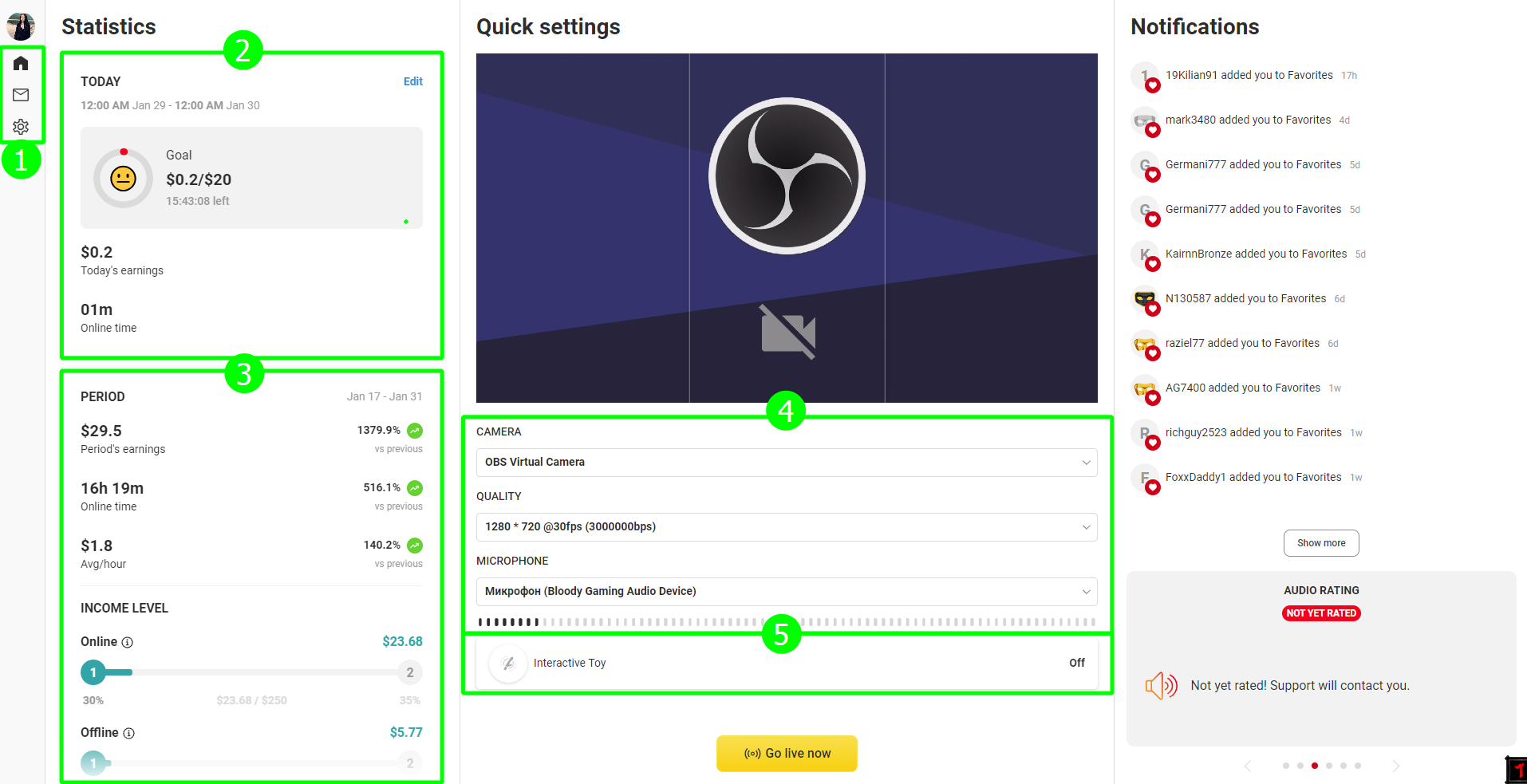This screenshot has width=1527, height=784.
Task: Click the info icon next to Online
Action: coord(128,642)
